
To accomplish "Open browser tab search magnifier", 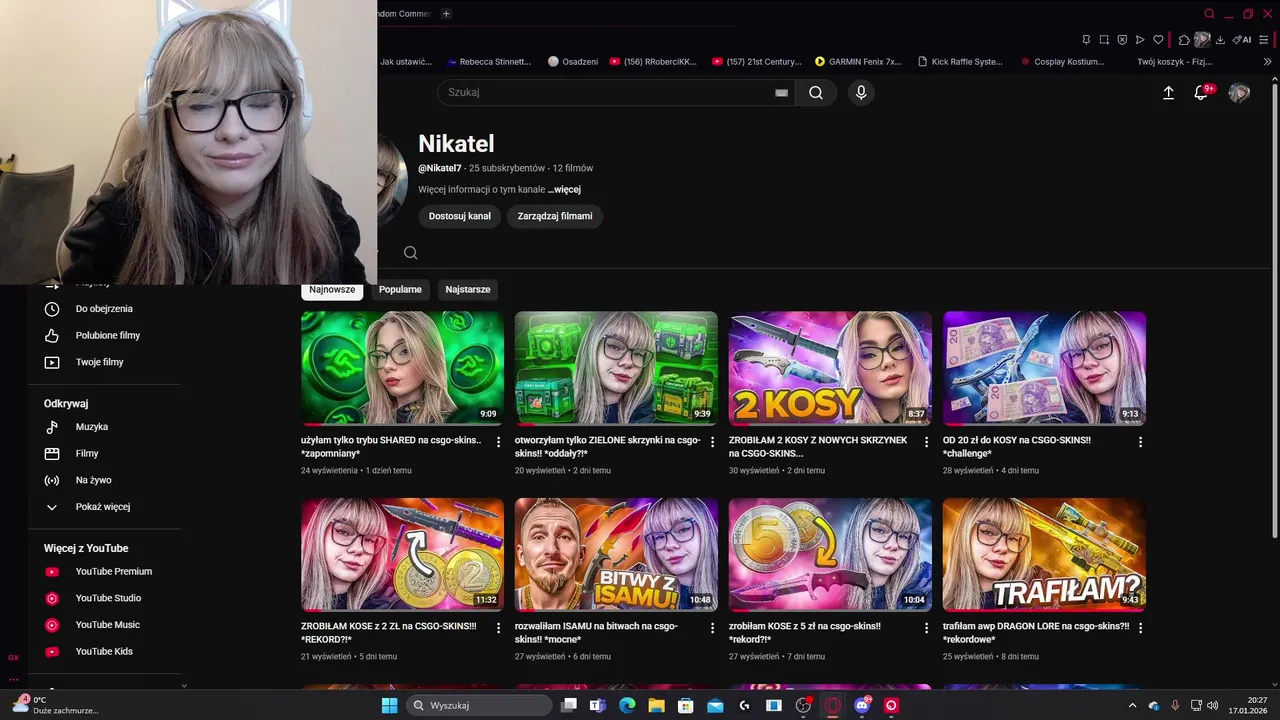I will pyautogui.click(x=1210, y=14).
